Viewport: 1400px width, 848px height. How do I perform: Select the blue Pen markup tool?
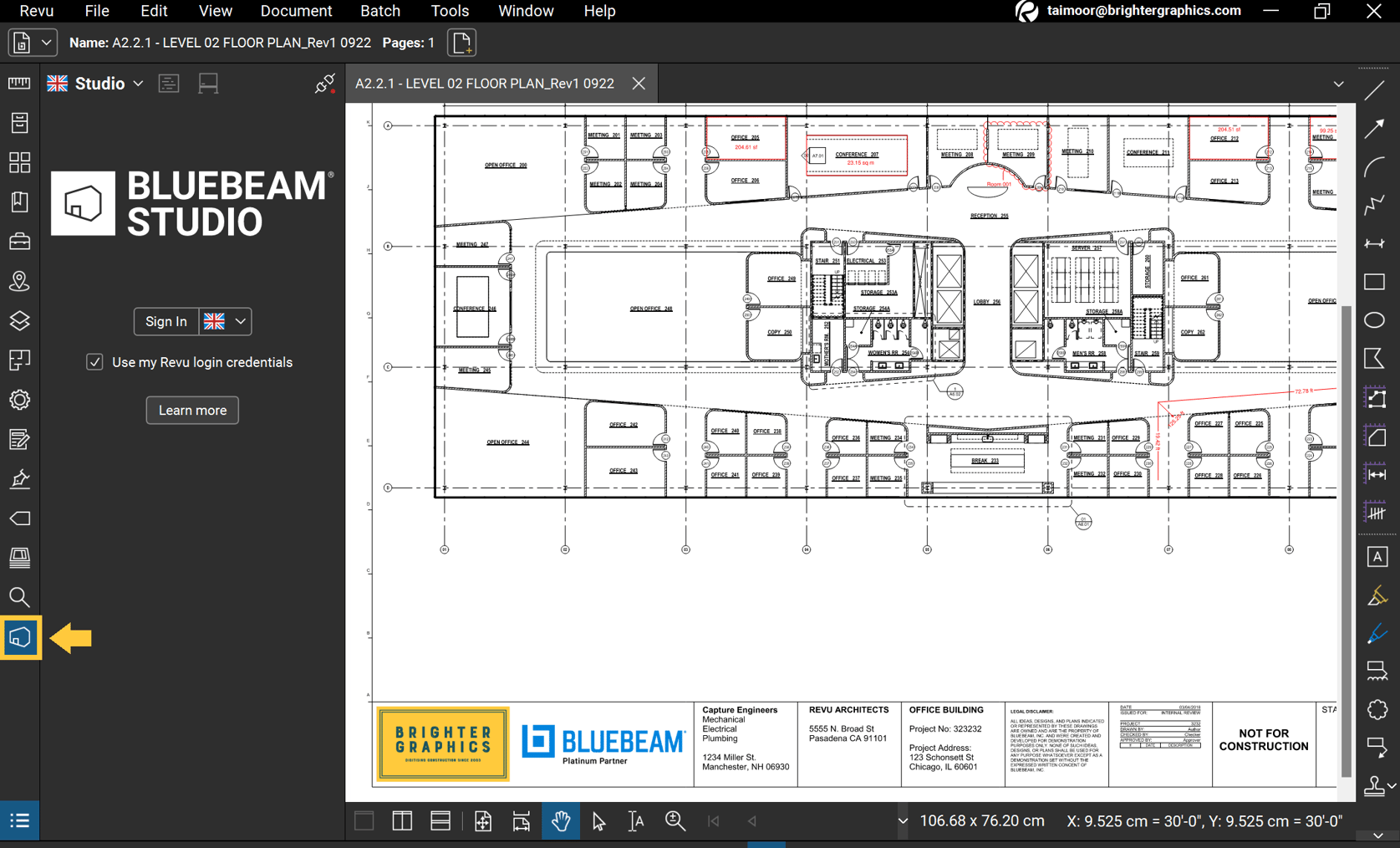click(1375, 634)
